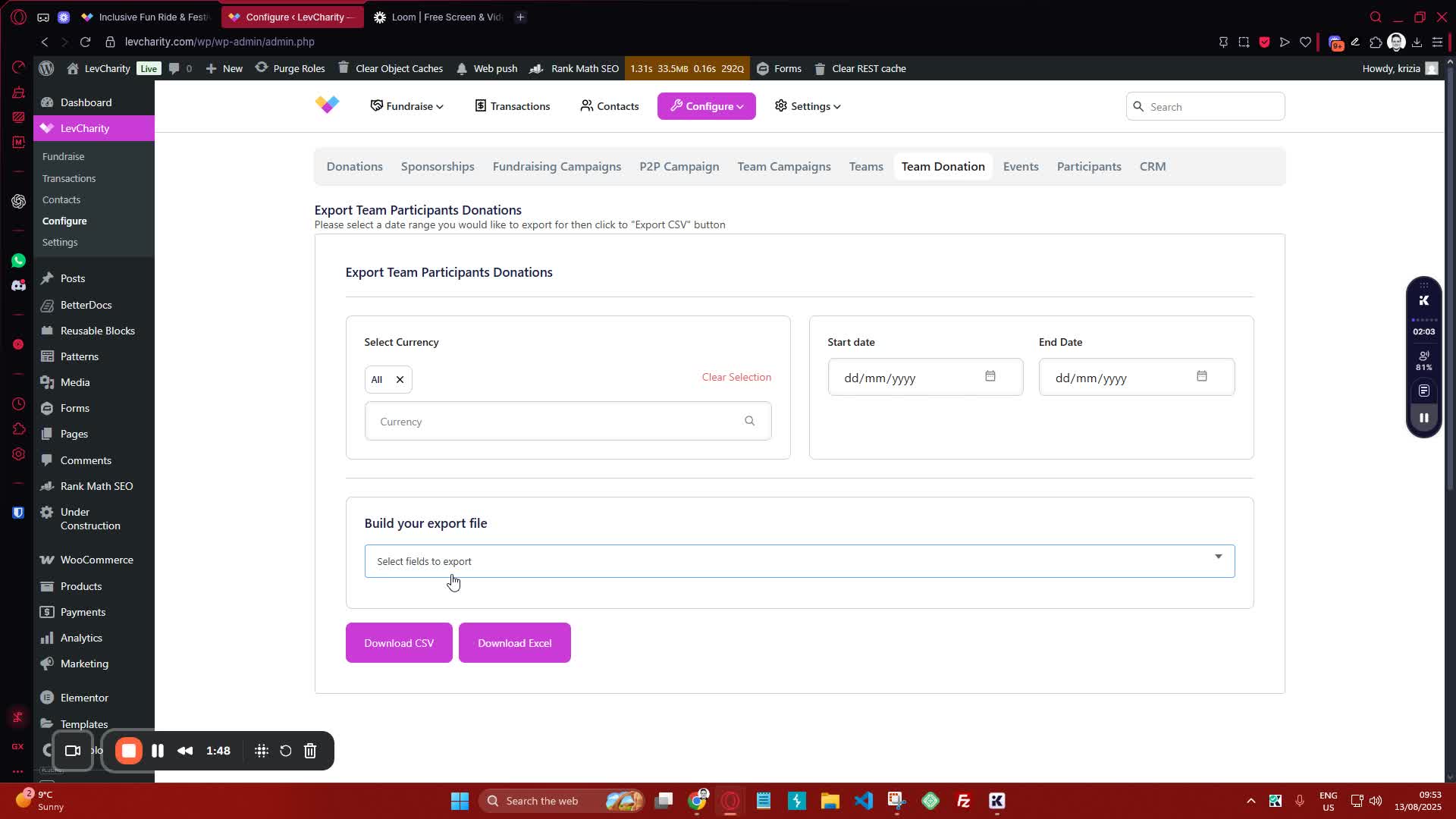Screen dimensions: 1456x819
Task: Open End Date calendar picker icon
Action: 1201,376
